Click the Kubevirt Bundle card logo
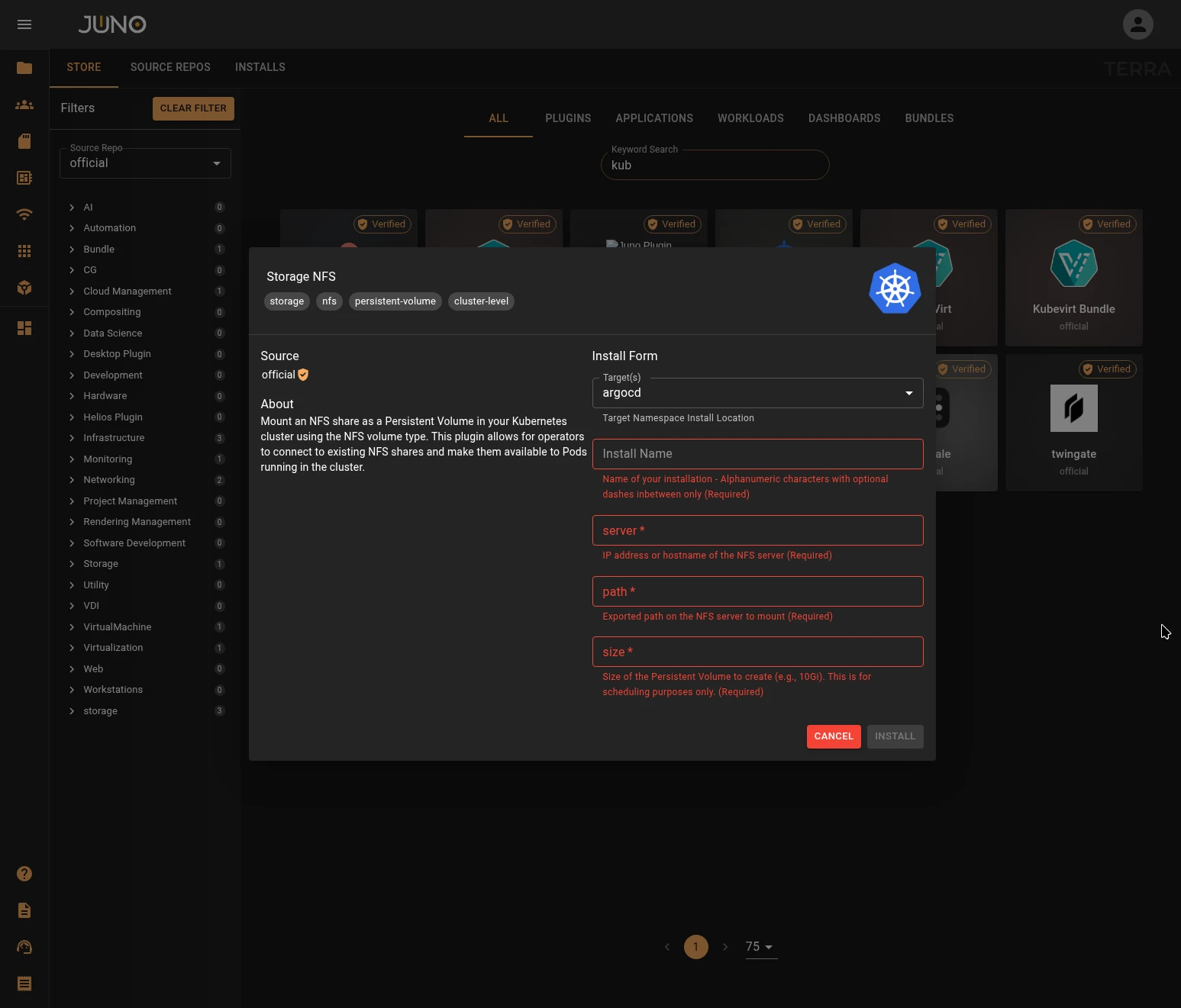Viewport: 1181px width, 1008px height. point(1074,263)
